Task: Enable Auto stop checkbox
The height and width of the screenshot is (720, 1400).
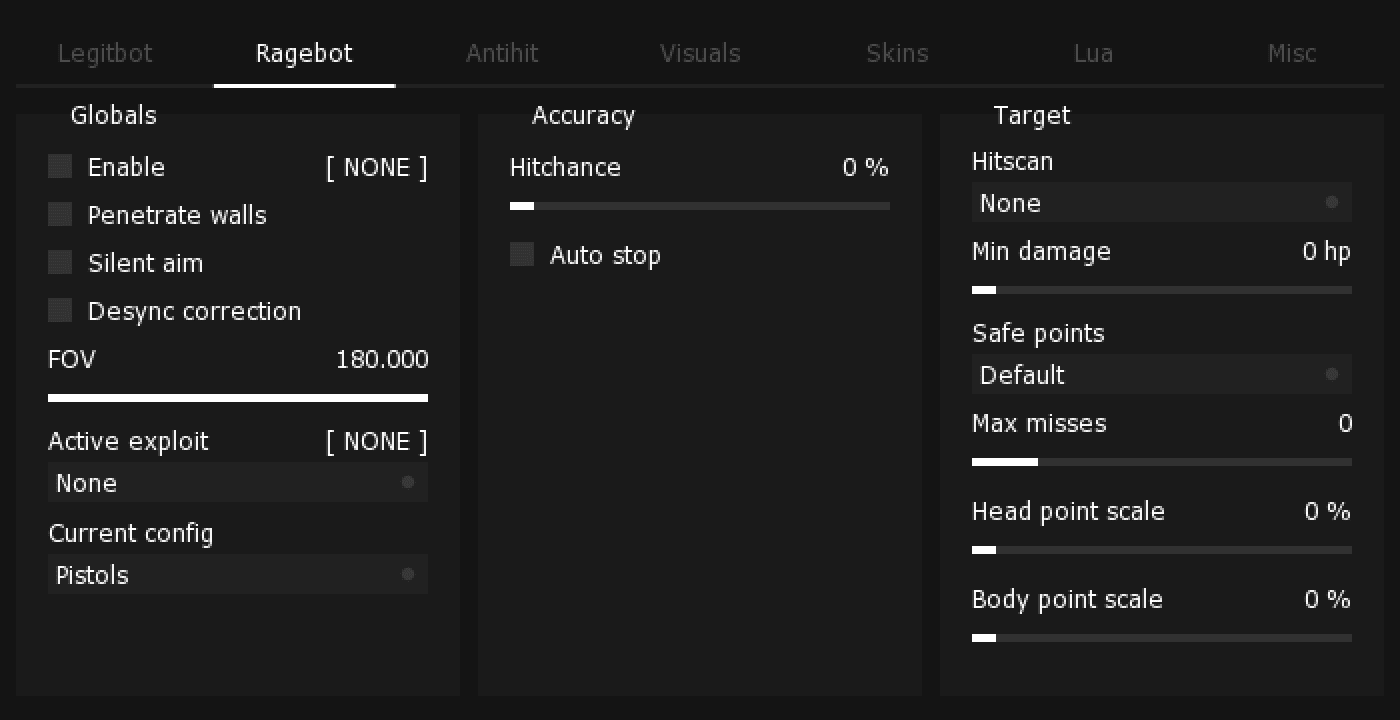Action: point(522,255)
